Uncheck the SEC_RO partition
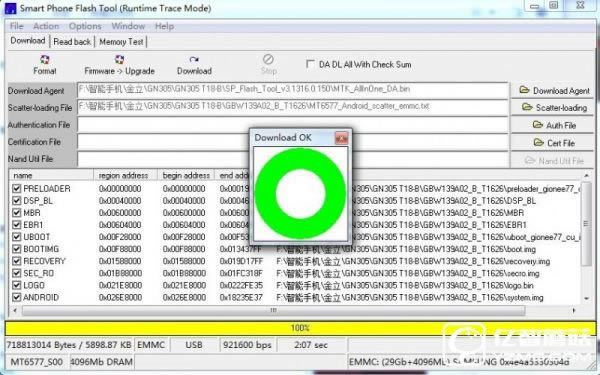 16,273
